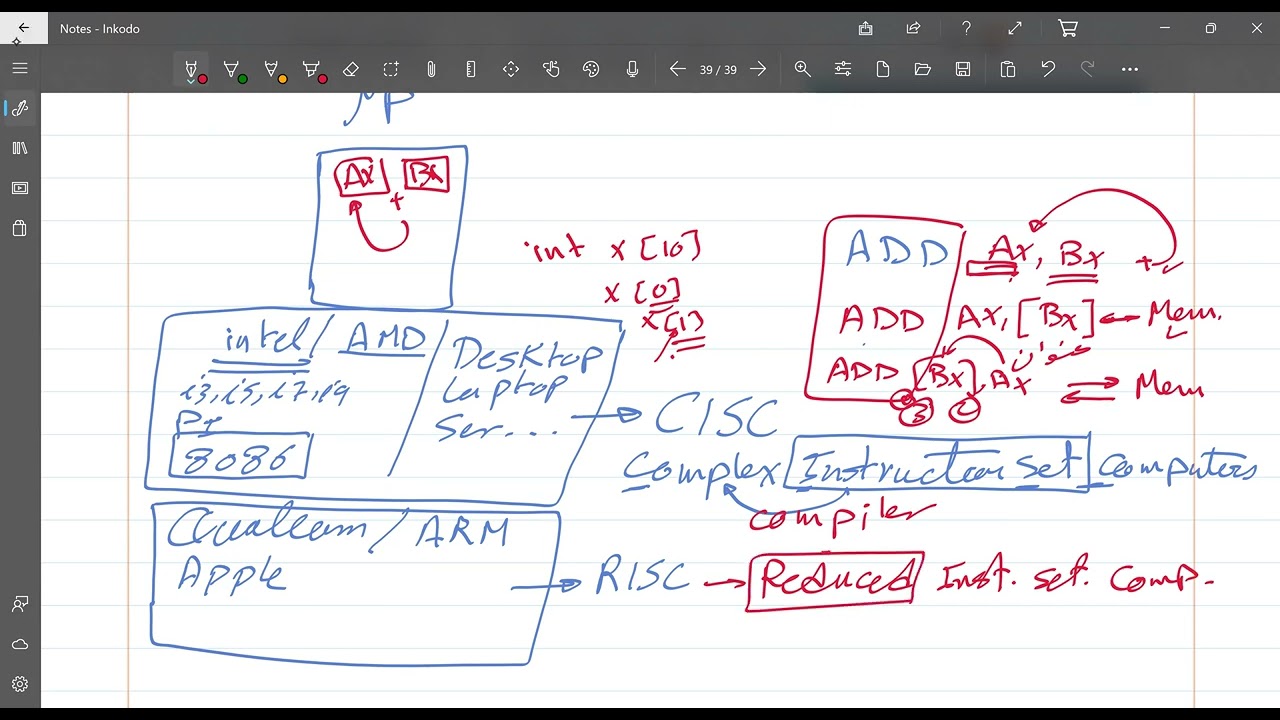Open the color palette
The height and width of the screenshot is (720, 1280).
tap(591, 69)
